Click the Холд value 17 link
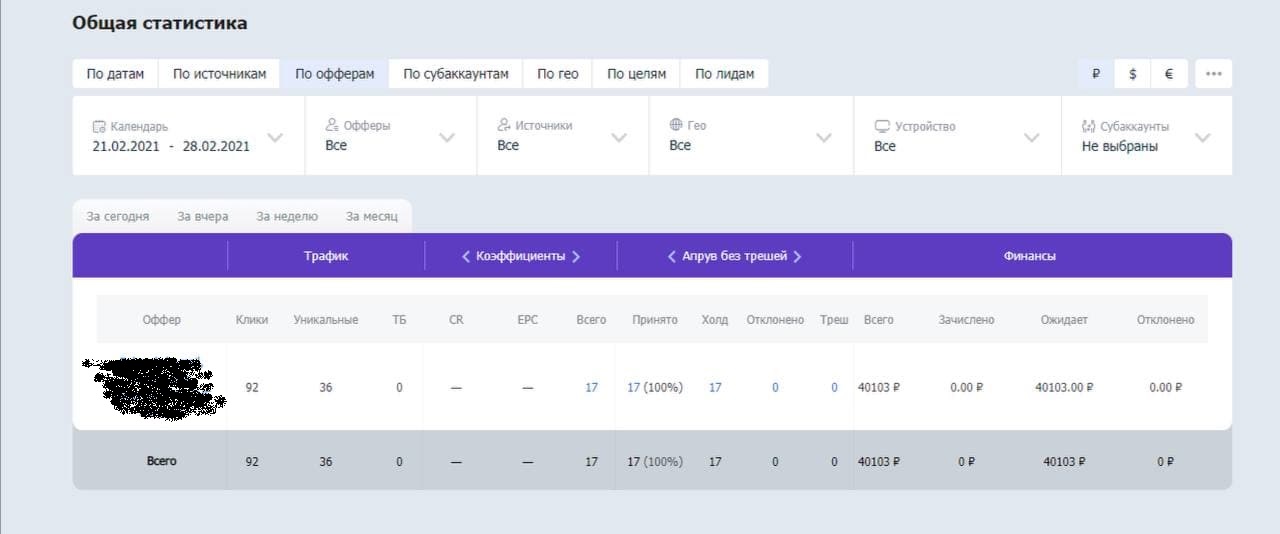The width and height of the screenshot is (1280, 534). click(x=714, y=387)
